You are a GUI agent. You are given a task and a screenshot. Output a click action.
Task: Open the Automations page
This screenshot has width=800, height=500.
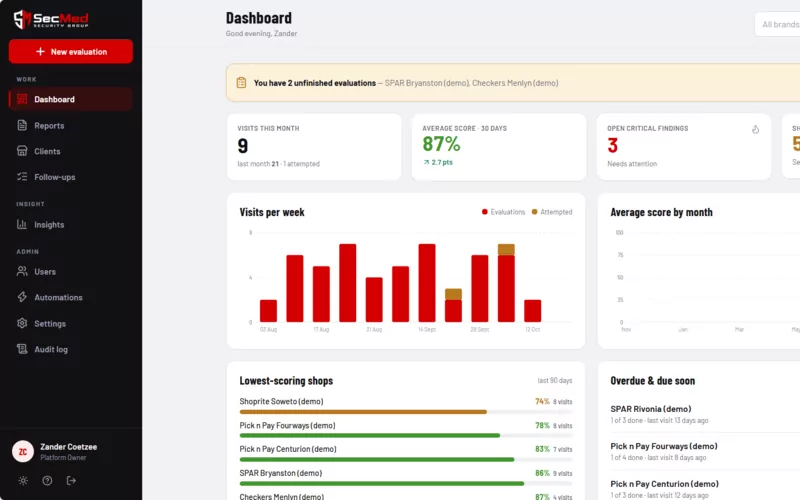pos(71,297)
